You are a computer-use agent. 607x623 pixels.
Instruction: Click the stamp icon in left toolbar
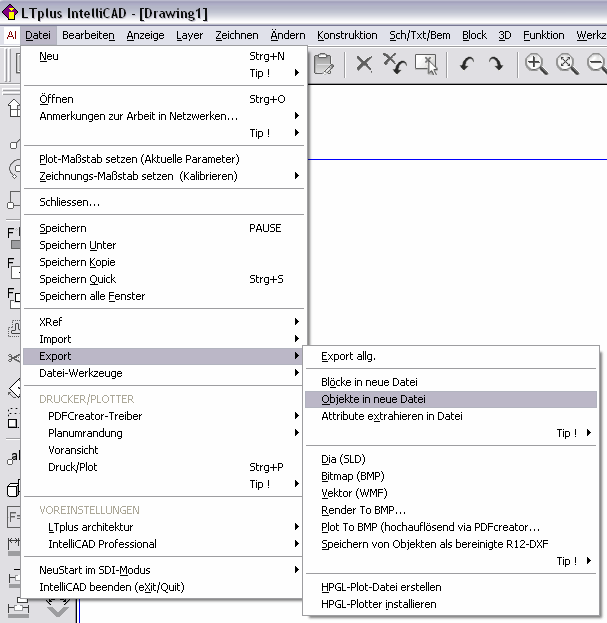[x=14, y=329]
